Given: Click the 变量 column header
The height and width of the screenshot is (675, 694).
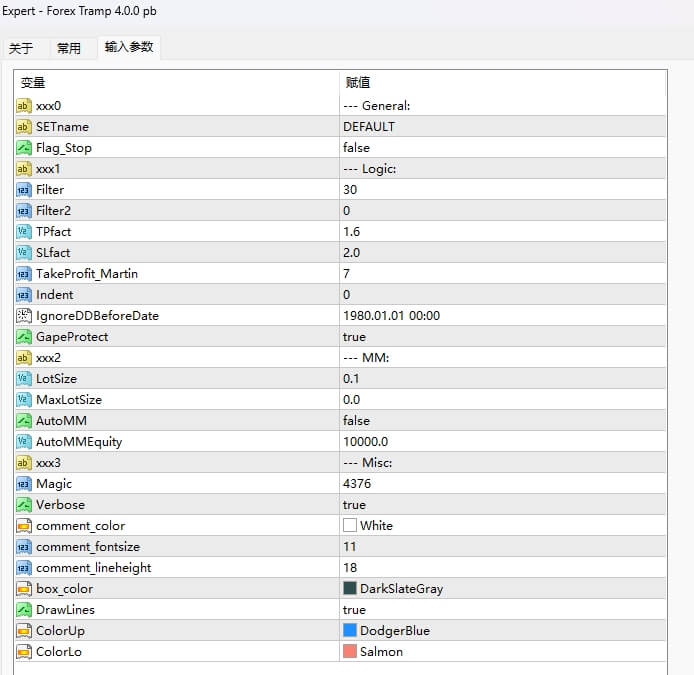Looking at the screenshot, I should (x=177, y=83).
